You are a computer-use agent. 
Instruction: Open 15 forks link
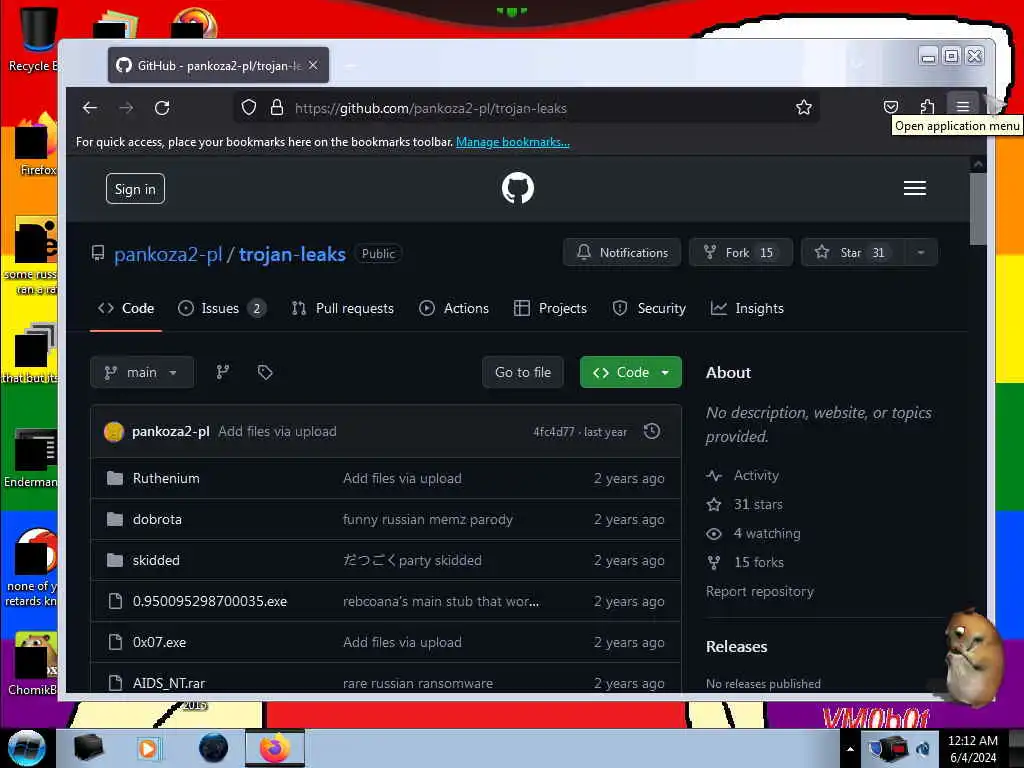758,562
